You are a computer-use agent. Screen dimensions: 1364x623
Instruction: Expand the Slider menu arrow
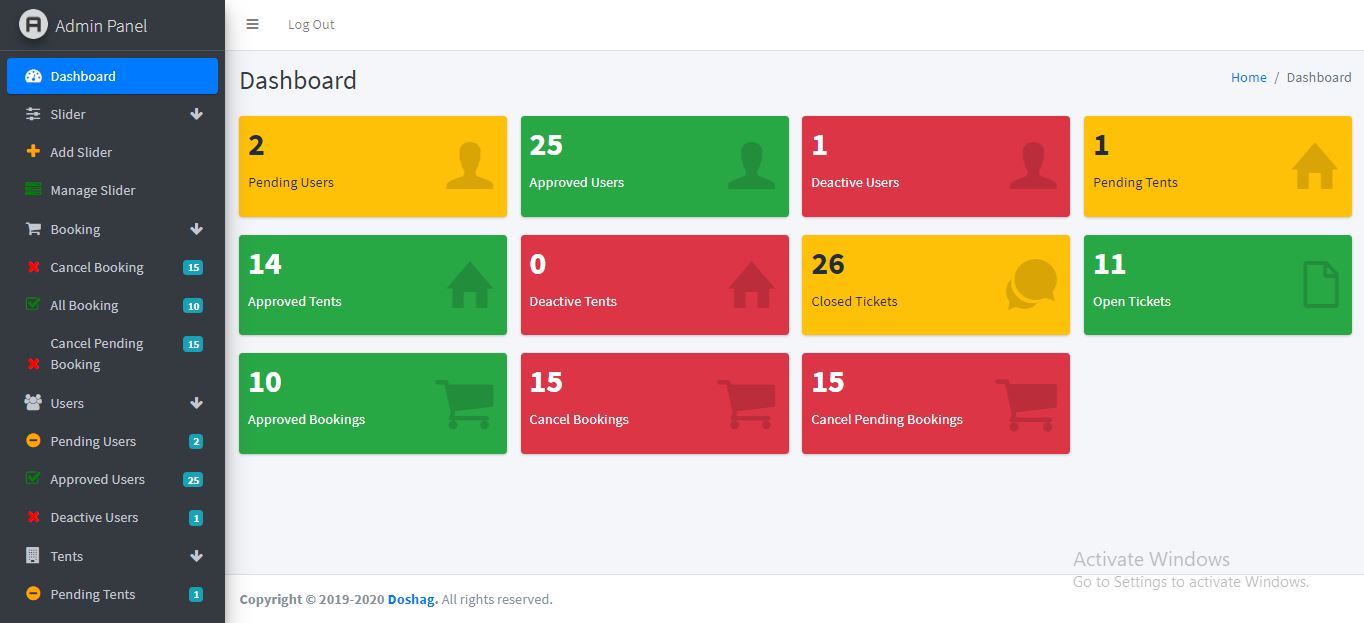(x=196, y=114)
